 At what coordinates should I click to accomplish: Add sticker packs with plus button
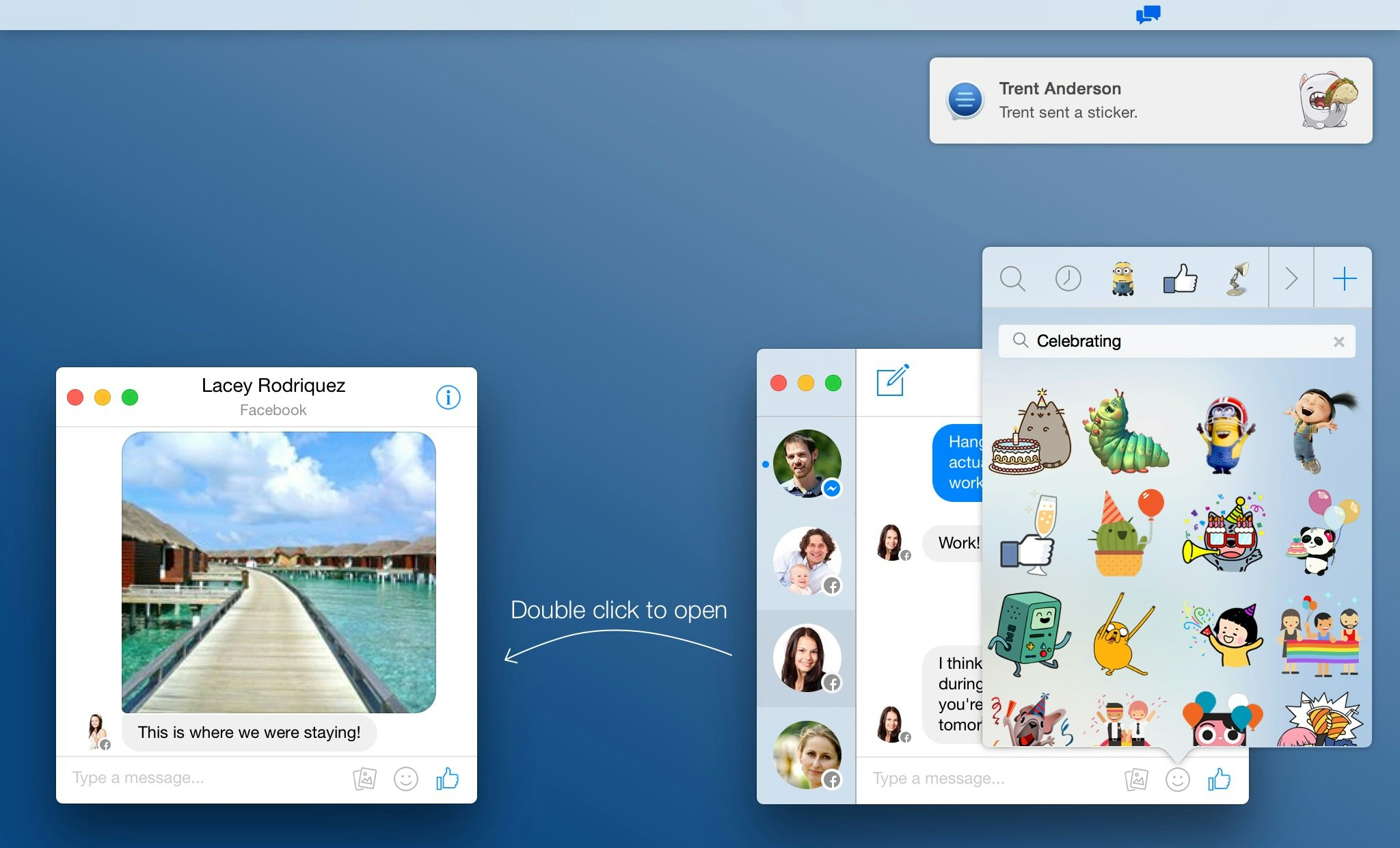coord(1344,278)
